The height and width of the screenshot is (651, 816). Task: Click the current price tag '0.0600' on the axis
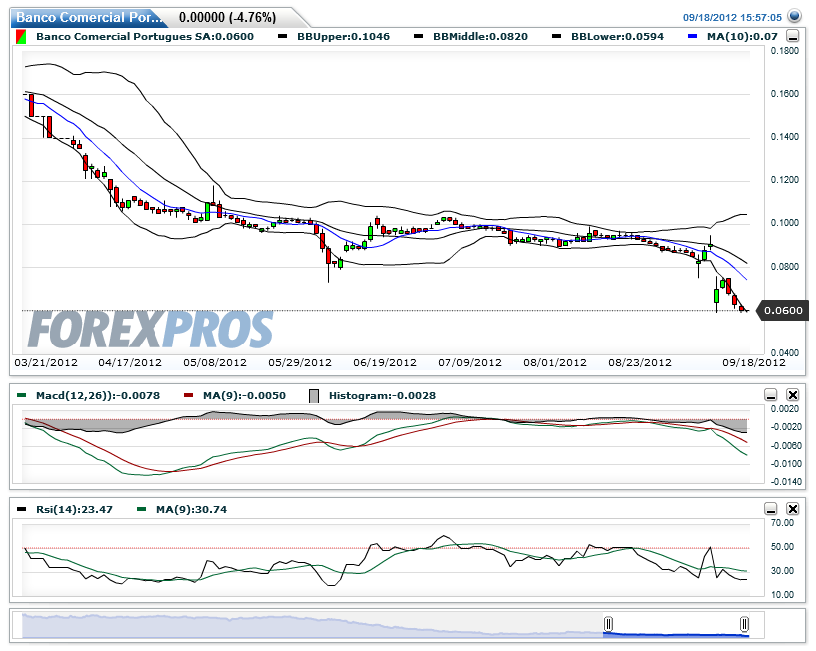click(783, 311)
